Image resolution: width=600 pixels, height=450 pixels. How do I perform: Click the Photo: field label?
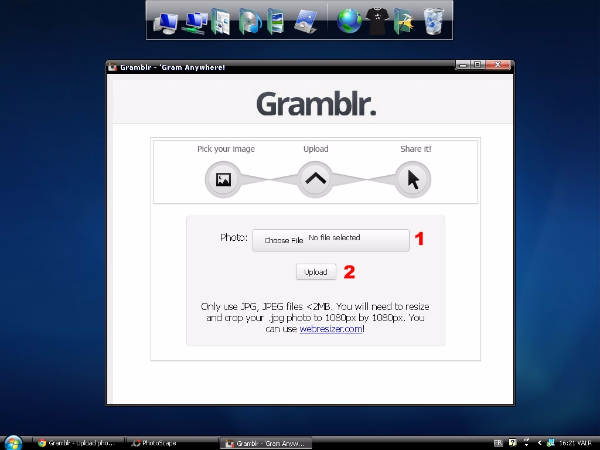coord(234,238)
